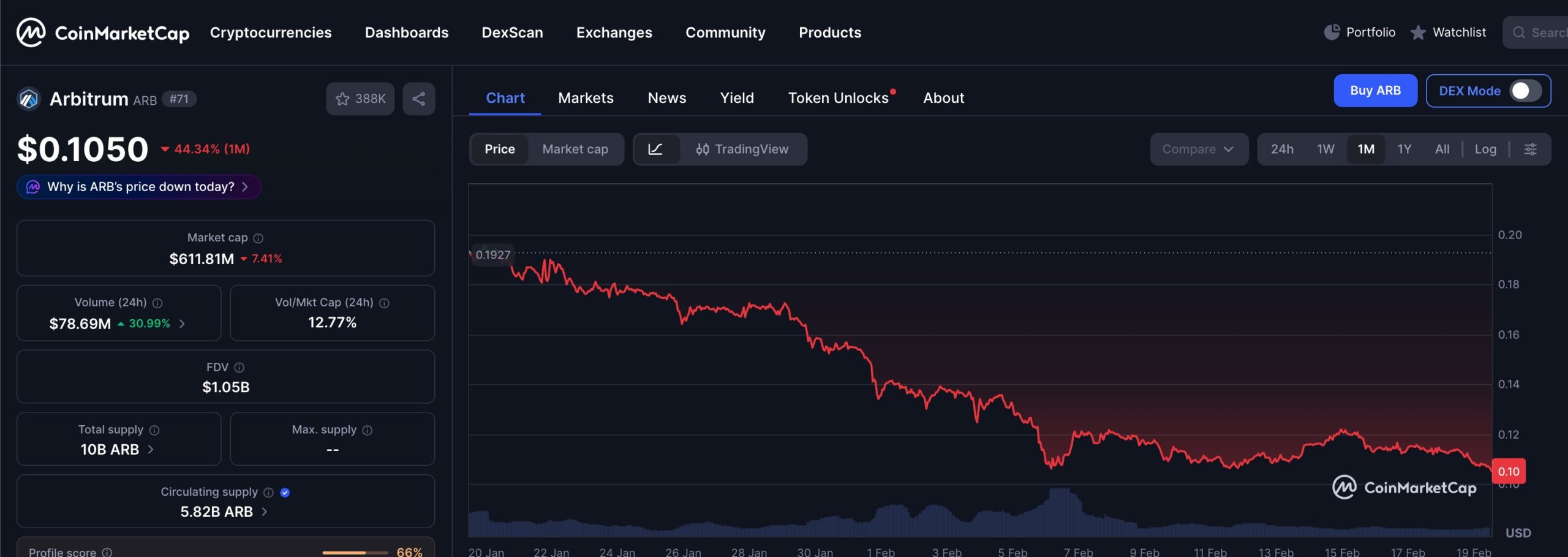
Task: Click the $1.05B FDV value
Action: point(226,387)
